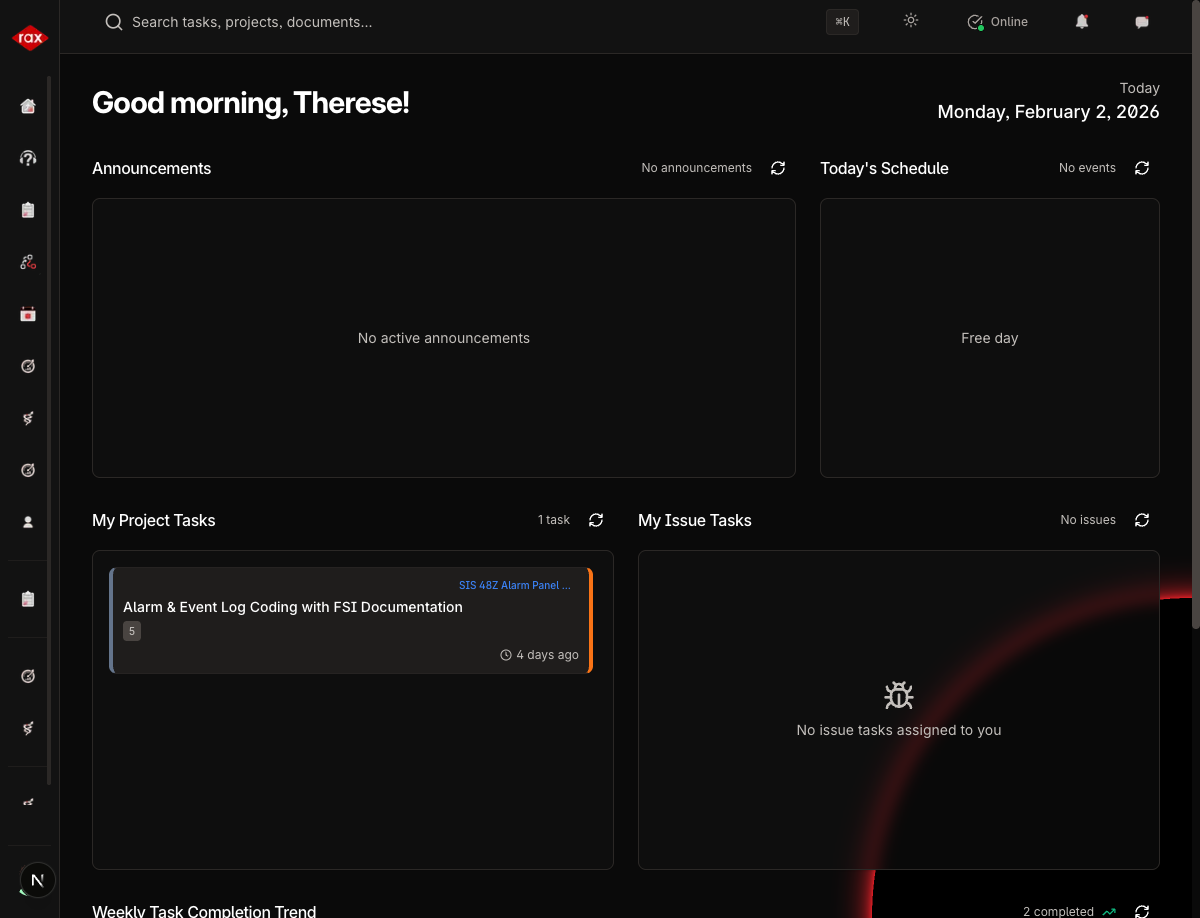Screen dimensions: 1200x918
Task: Click the round N button at bottom left
Action: pyautogui.click(x=38, y=880)
